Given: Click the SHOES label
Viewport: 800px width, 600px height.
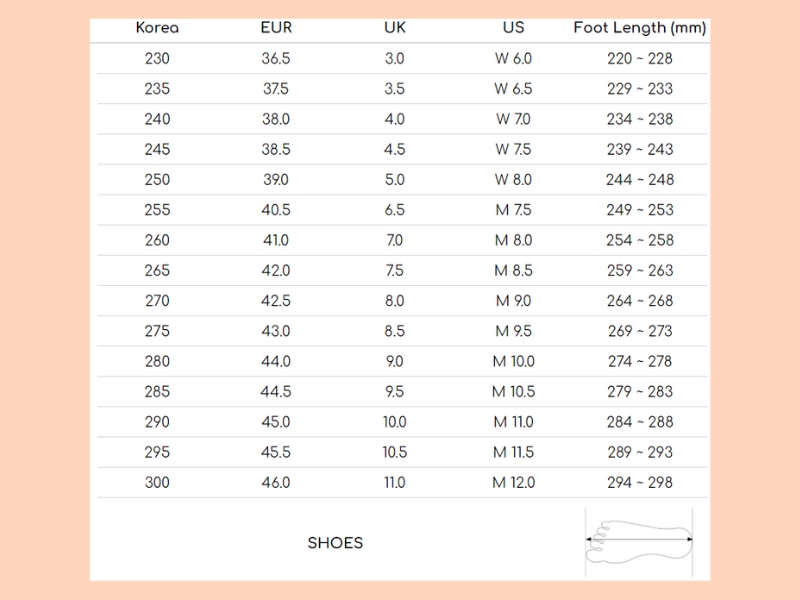Looking at the screenshot, I should [335, 543].
